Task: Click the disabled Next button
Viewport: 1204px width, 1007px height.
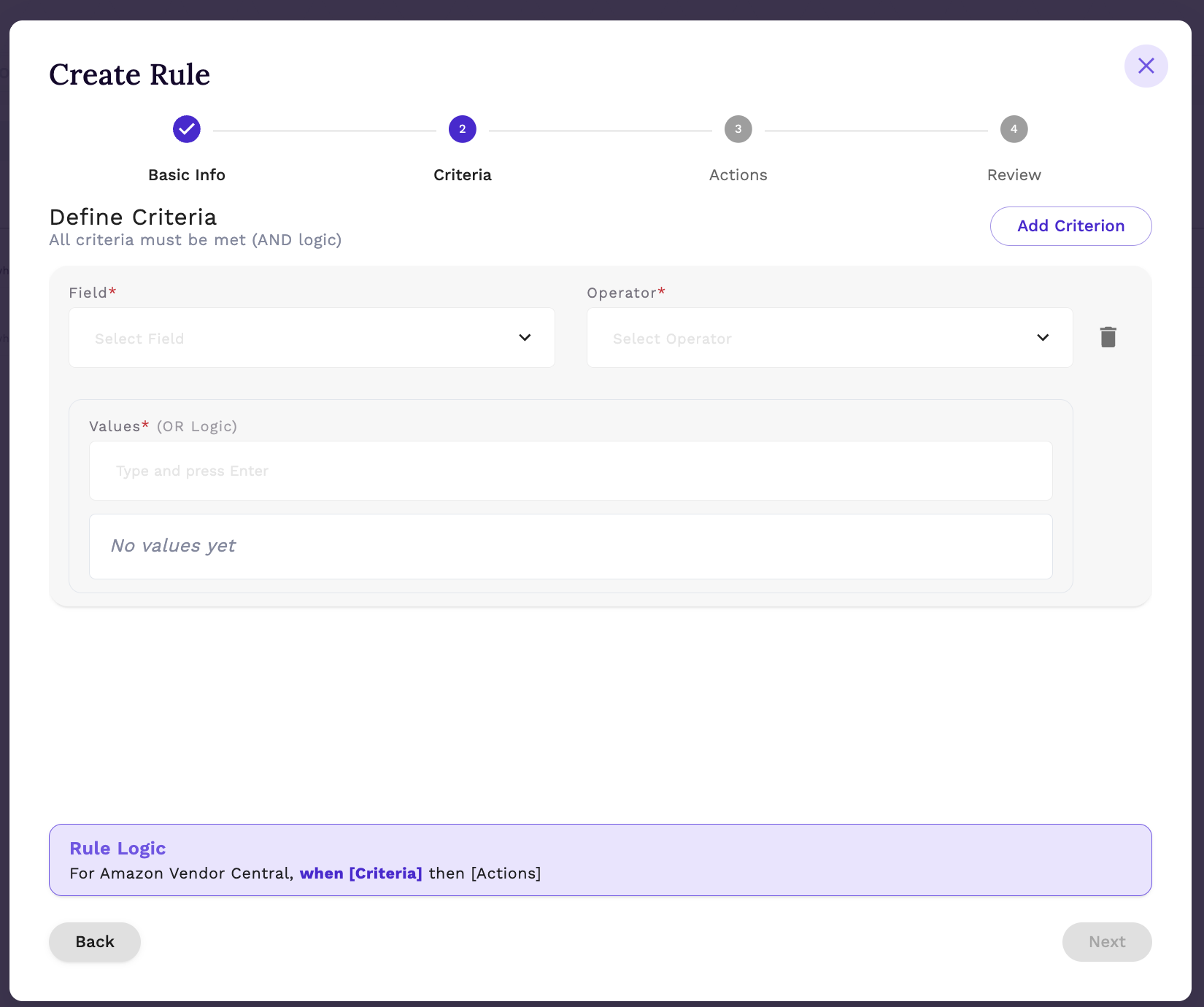Action: pos(1107,942)
